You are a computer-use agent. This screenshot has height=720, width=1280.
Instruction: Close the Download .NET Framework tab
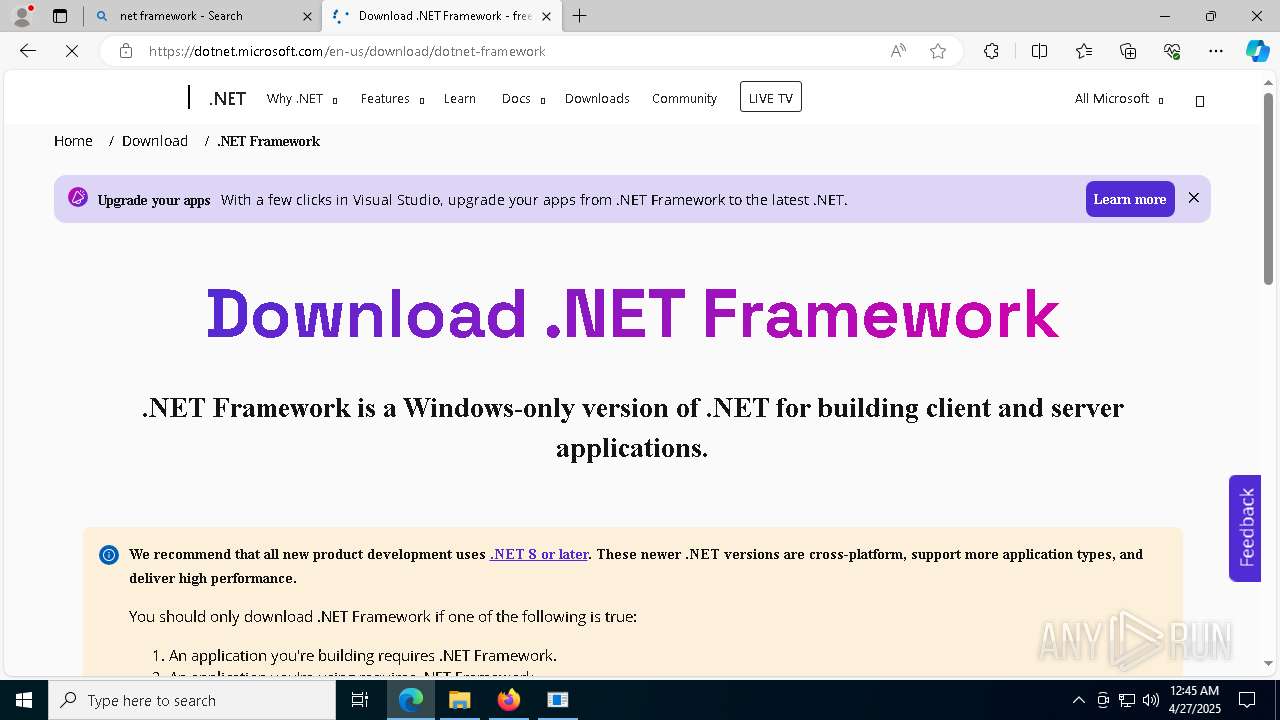[546, 16]
